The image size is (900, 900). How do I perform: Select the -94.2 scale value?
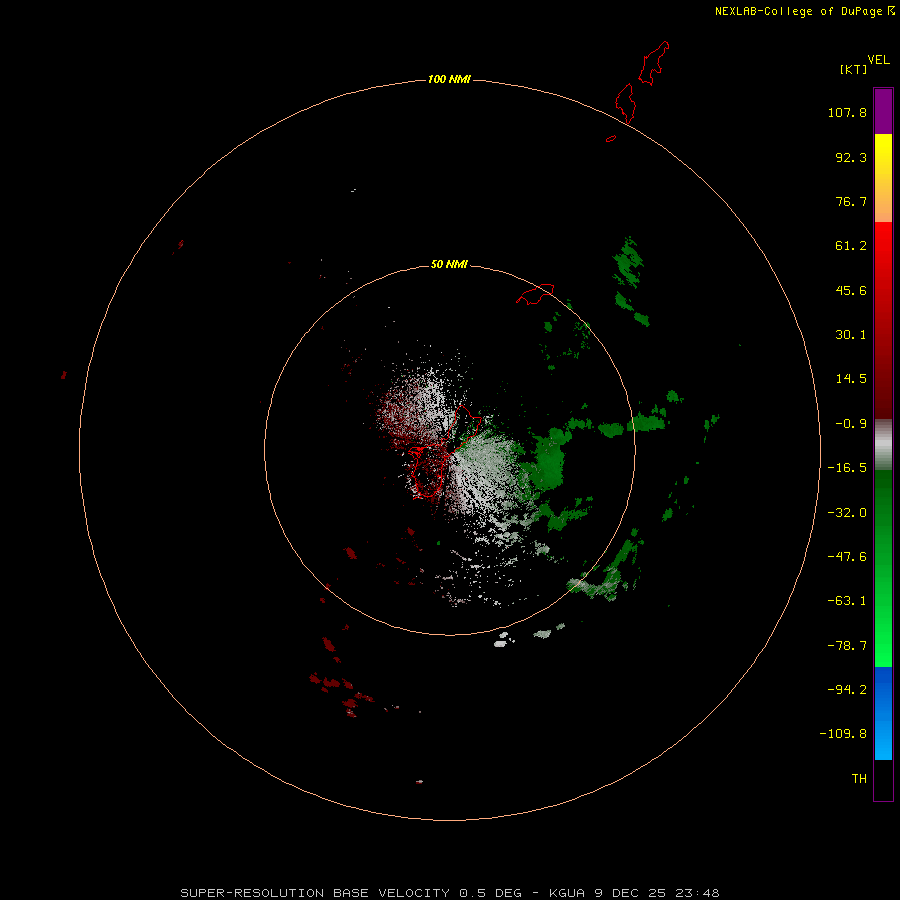(847, 689)
